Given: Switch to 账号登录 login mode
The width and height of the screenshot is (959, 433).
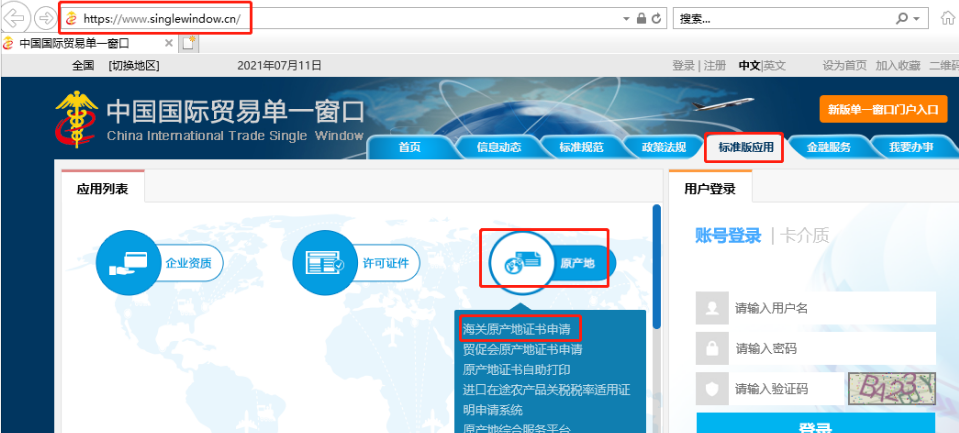Looking at the screenshot, I should [728, 235].
